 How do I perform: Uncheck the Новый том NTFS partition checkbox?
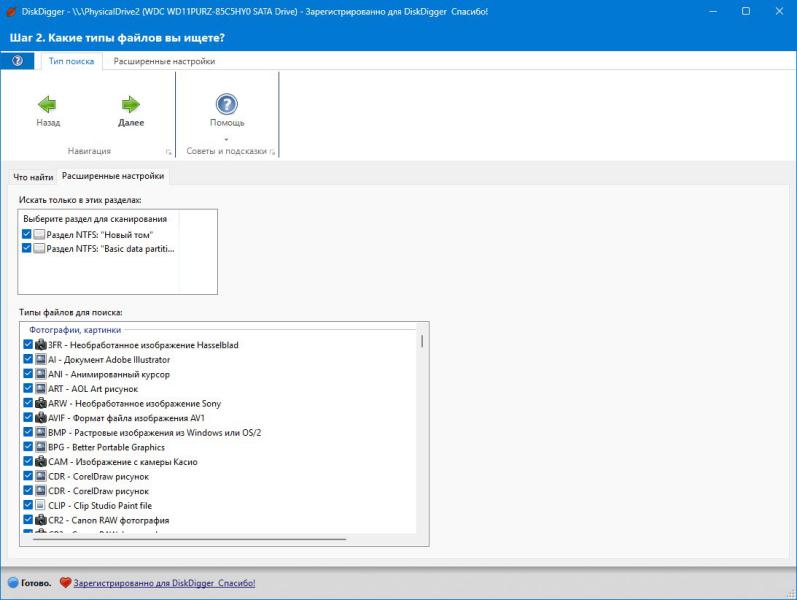click(x=27, y=234)
